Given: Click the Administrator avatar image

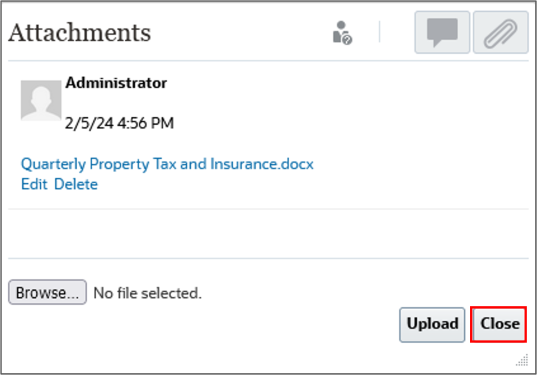Looking at the screenshot, I should point(41,101).
